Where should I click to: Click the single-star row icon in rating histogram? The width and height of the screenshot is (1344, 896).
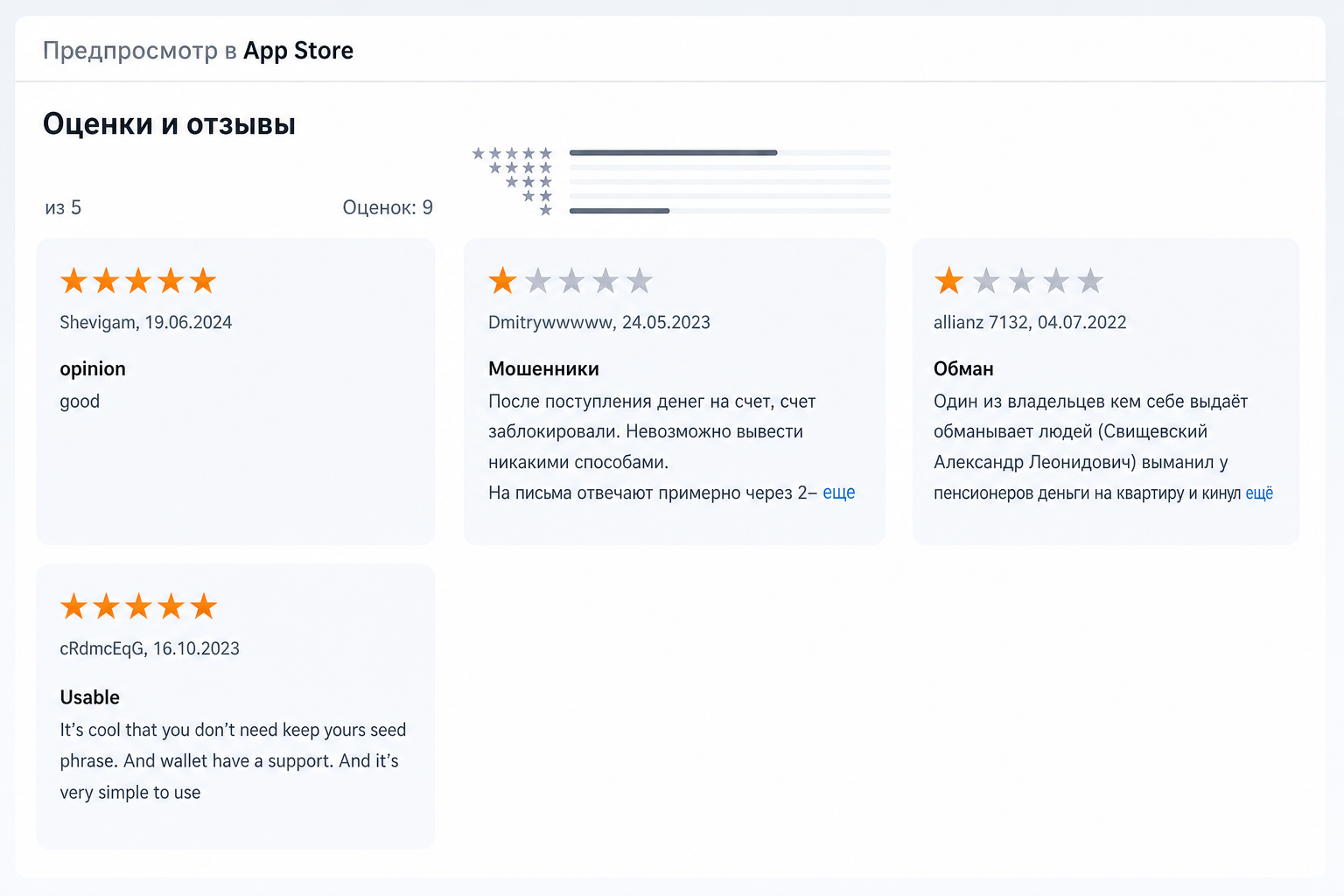[546, 210]
